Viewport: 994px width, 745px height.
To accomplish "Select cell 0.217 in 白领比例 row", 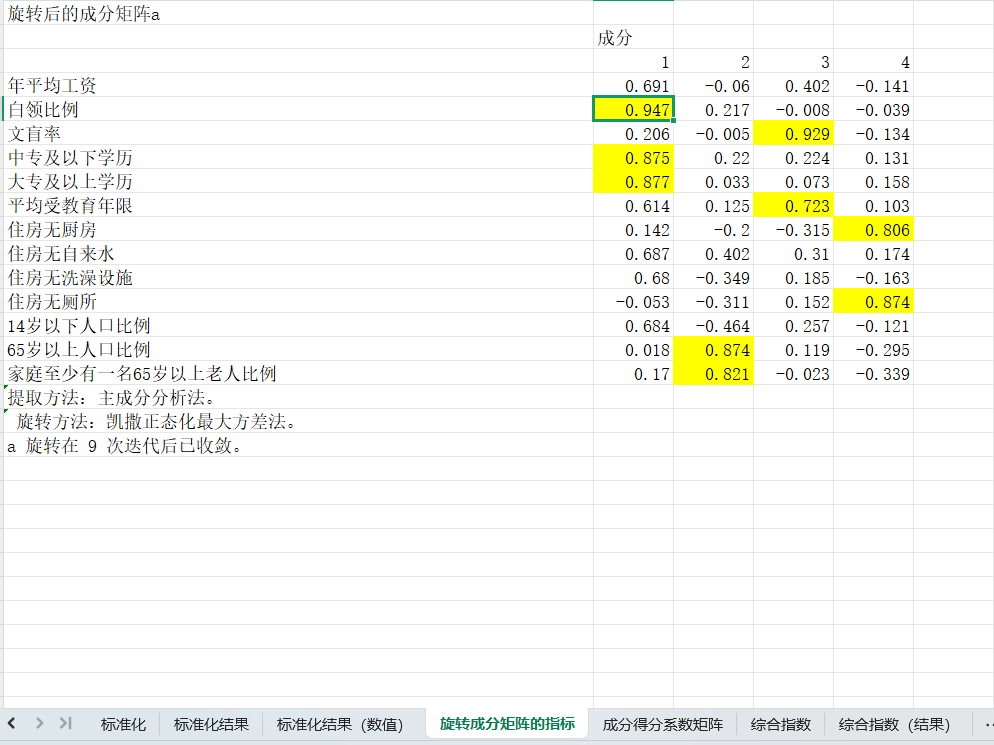I will [713, 110].
